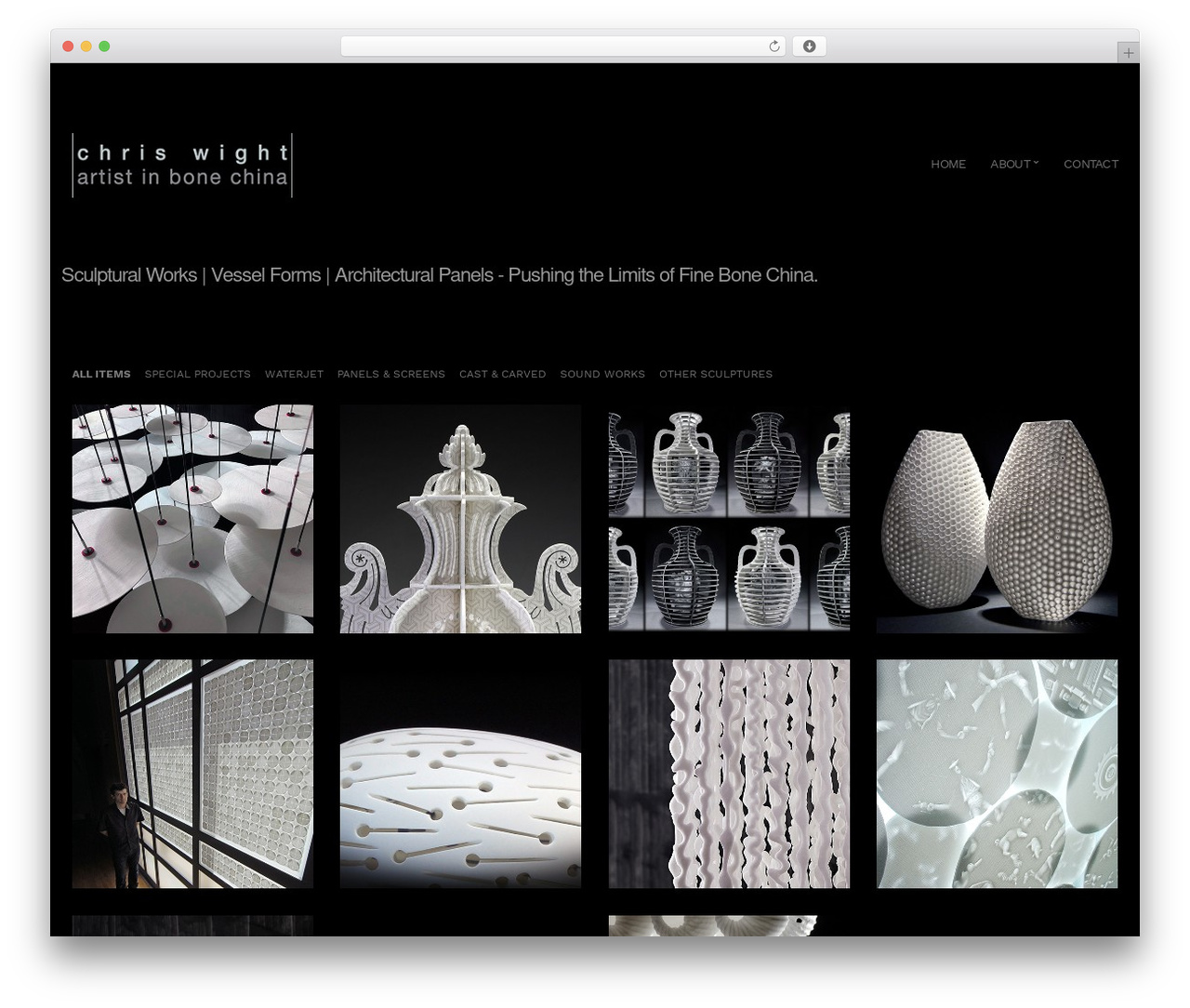This screenshot has height=1008, width=1190.
Task: Select the All Items filter
Action: click(101, 374)
